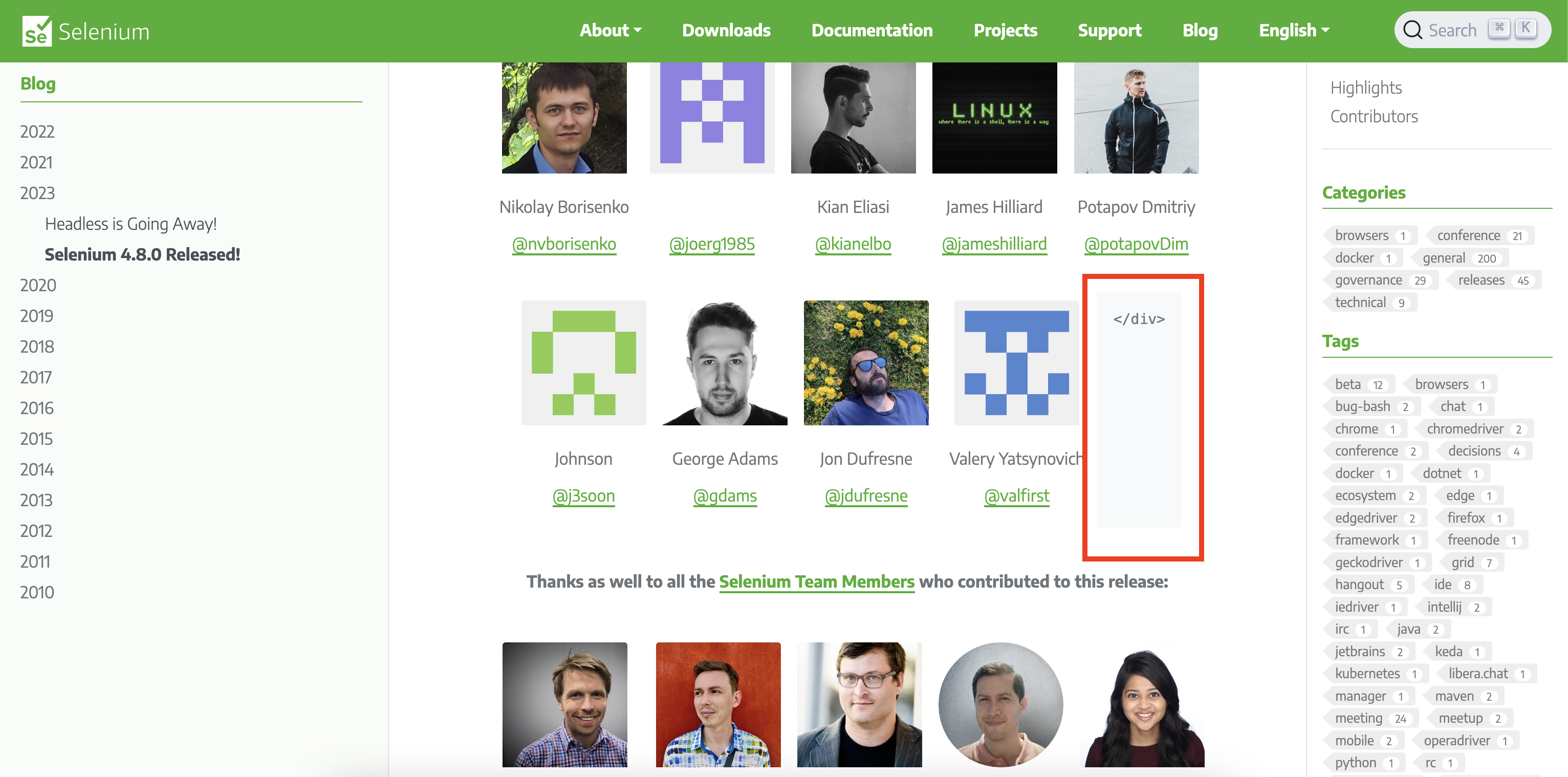Open the Selenium Team Members link
Screen dimensions: 1568x777
click(x=816, y=581)
